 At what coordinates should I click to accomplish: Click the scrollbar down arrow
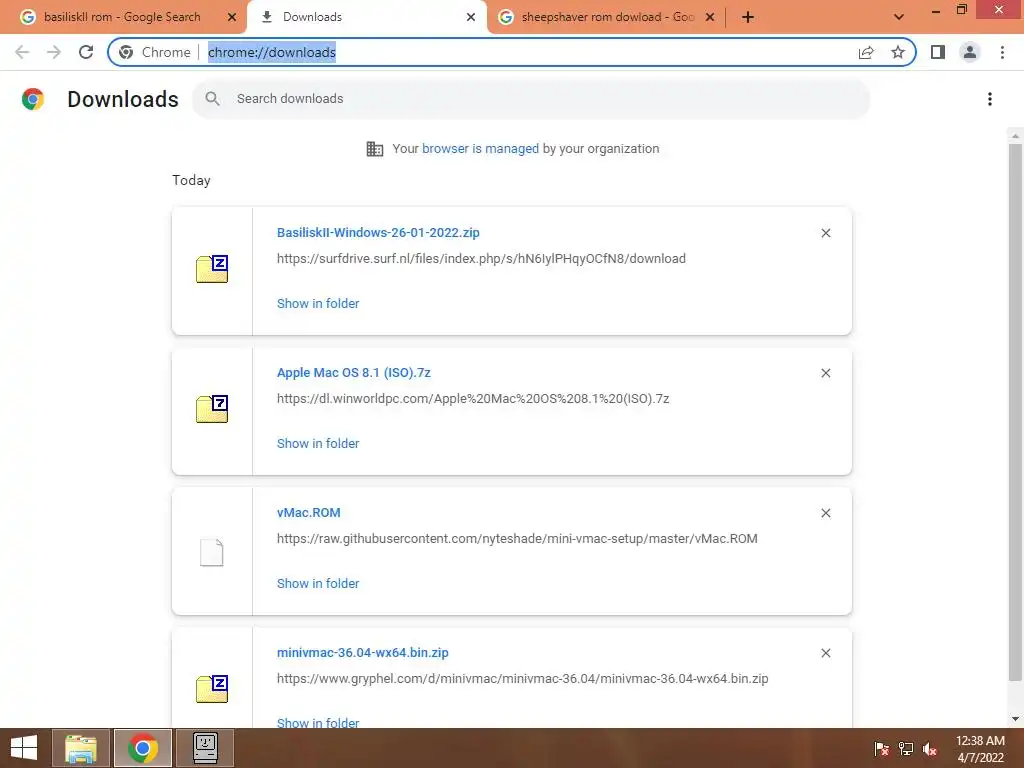pos(1015,719)
